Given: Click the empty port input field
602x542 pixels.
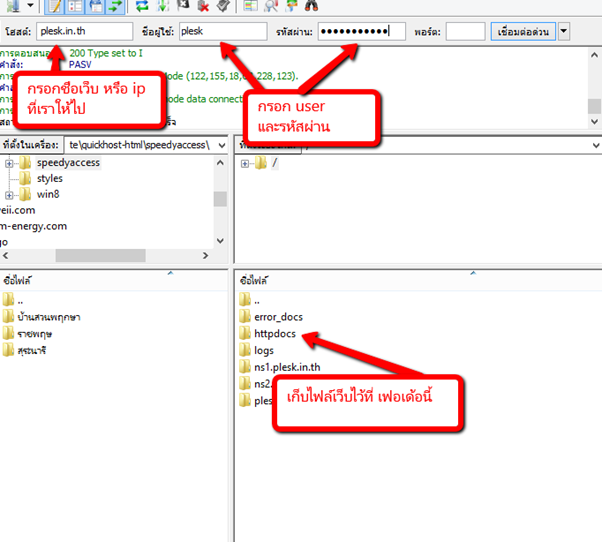Looking at the screenshot, I should pyautogui.click(x=465, y=32).
